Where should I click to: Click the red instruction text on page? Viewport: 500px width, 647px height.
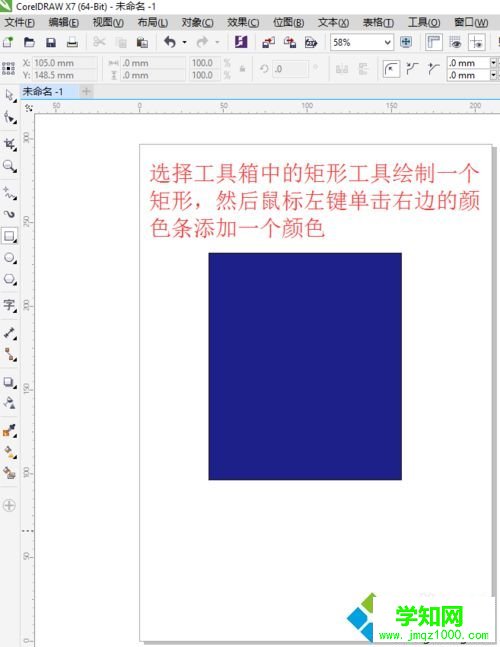point(314,201)
